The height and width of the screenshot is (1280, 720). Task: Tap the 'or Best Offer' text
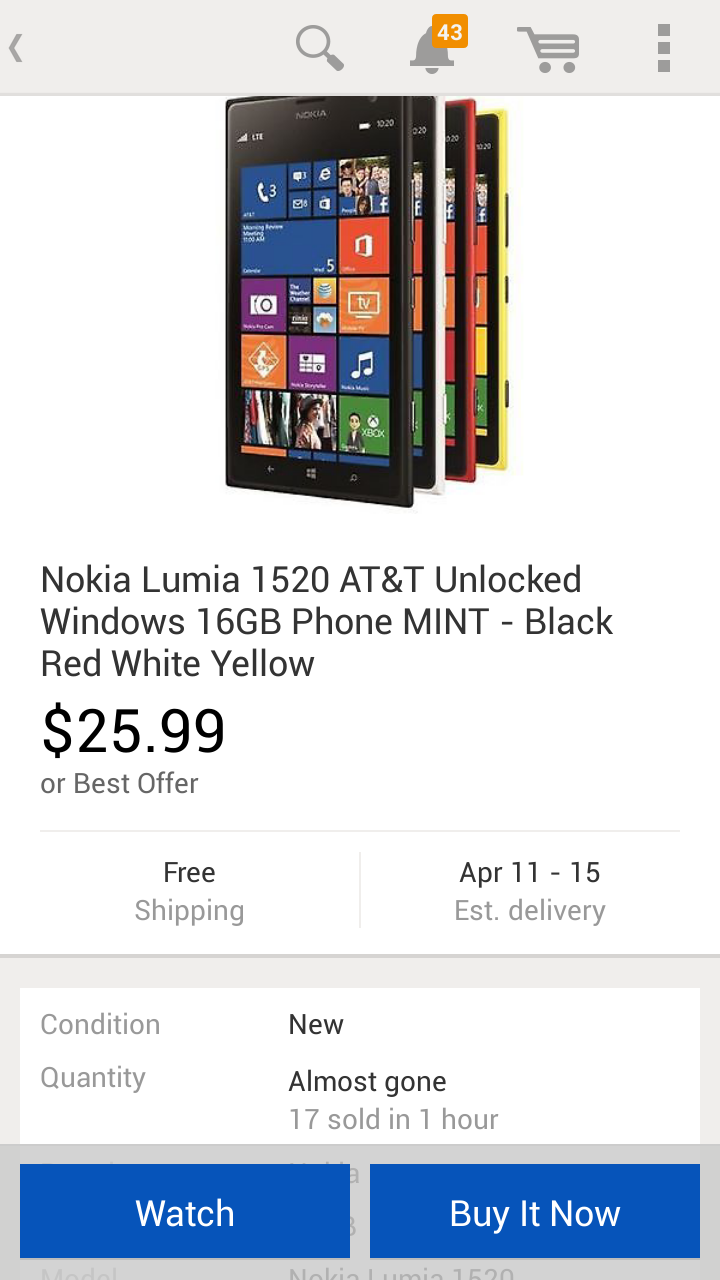[119, 783]
